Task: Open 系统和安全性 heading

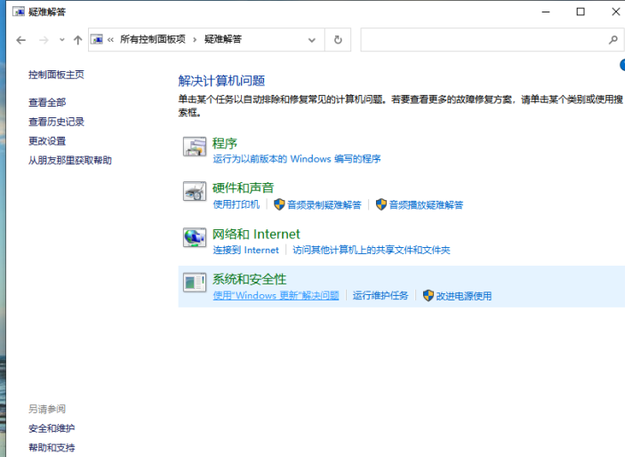Action: click(249, 279)
